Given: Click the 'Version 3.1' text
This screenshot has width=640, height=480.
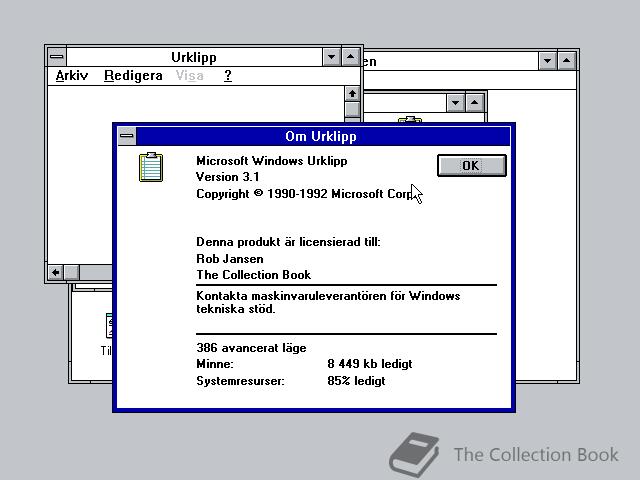Looking at the screenshot, I should point(227,177).
